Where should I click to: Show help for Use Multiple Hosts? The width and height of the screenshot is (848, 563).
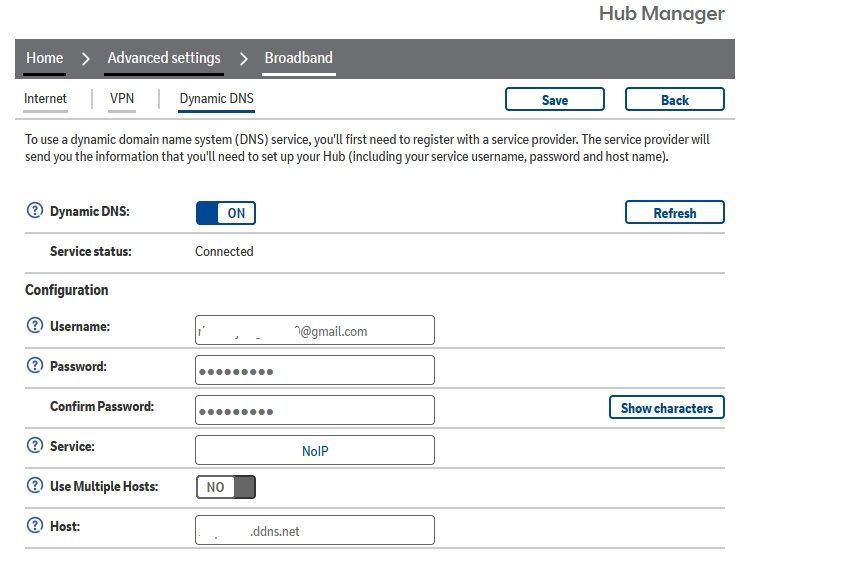tap(35, 486)
